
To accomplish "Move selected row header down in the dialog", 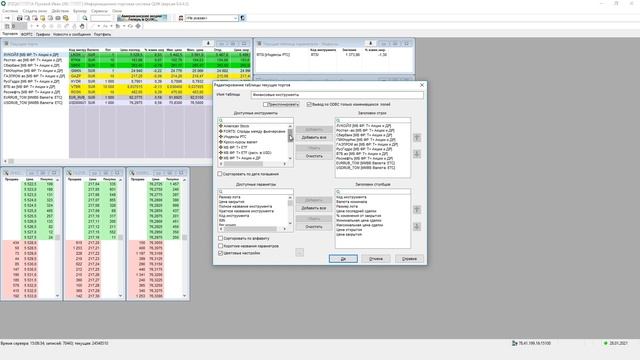I will click(417, 154).
